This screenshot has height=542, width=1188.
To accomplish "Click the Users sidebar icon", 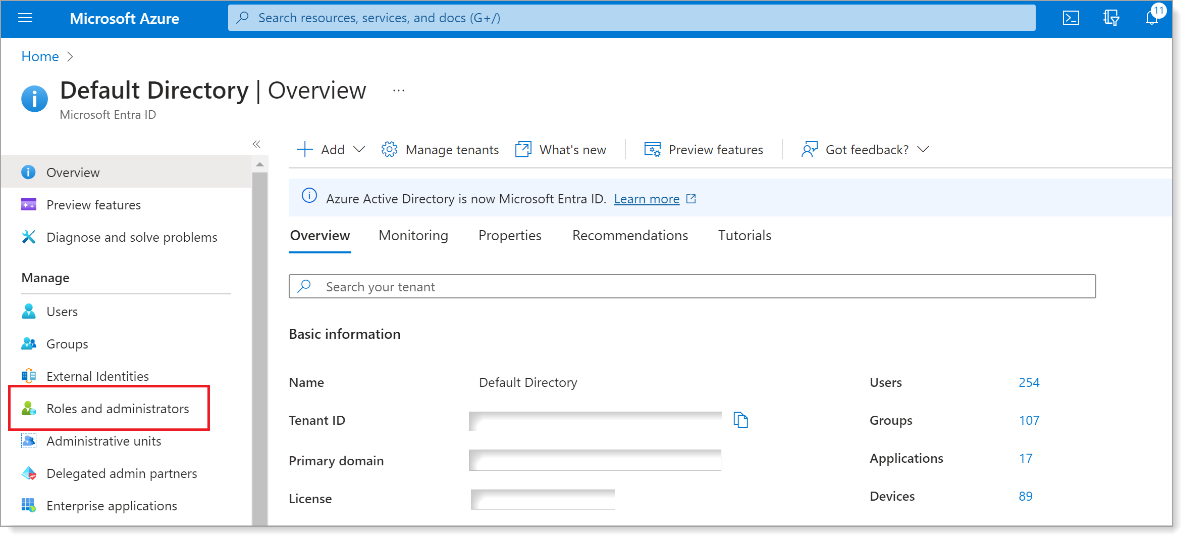I will pyautogui.click(x=29, y=312).
